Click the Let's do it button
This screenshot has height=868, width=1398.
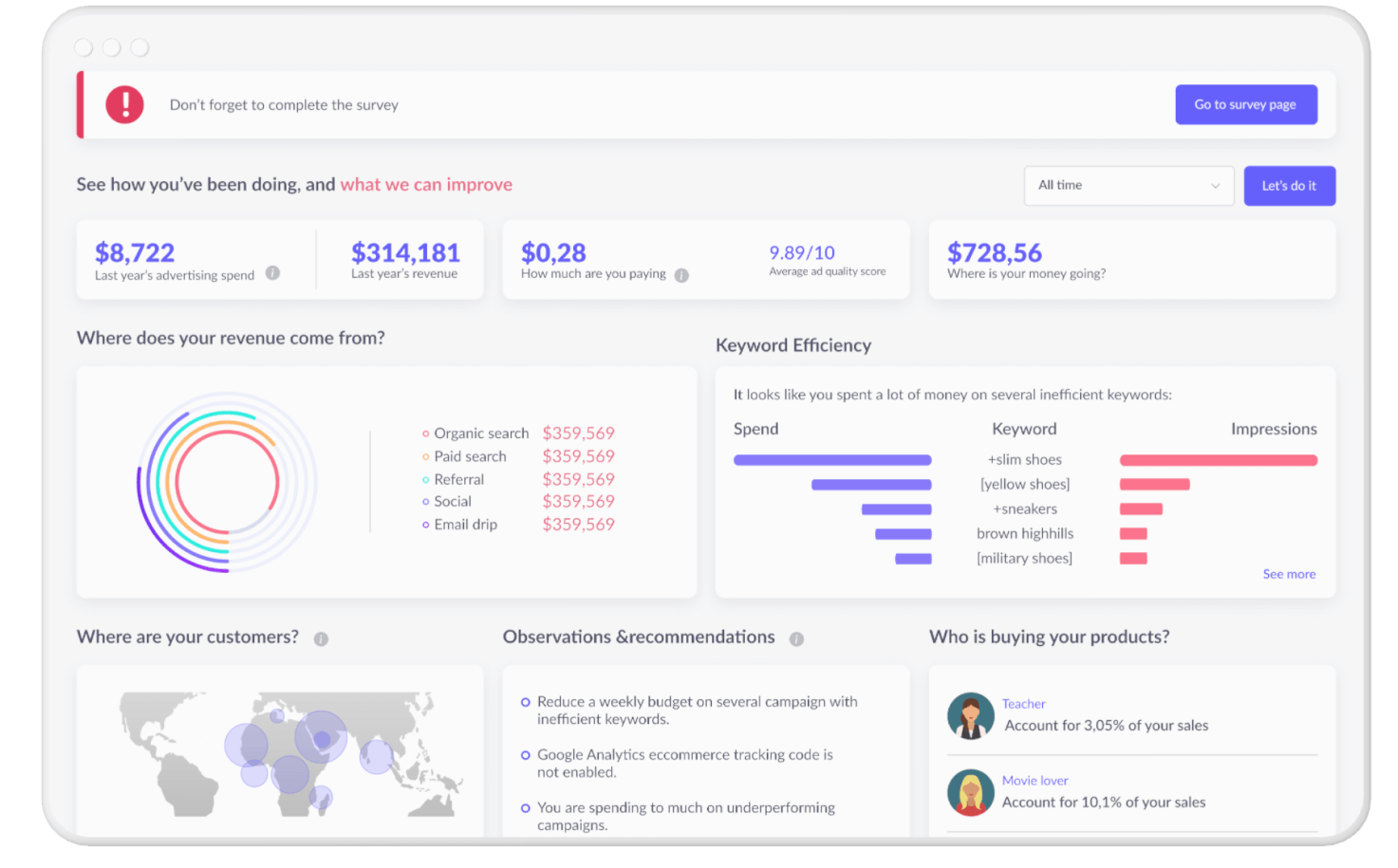click(x=1289, y=185)
